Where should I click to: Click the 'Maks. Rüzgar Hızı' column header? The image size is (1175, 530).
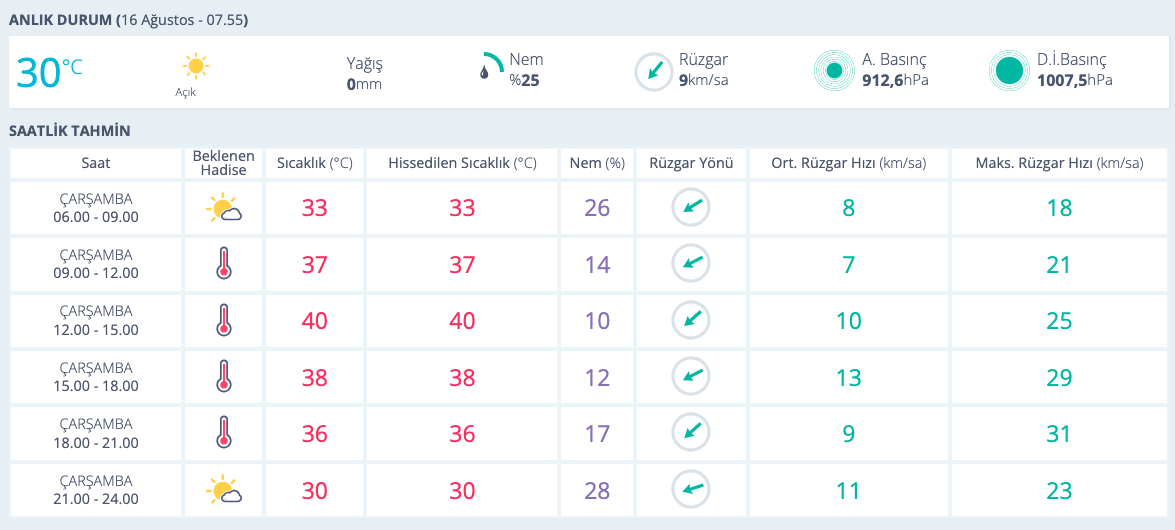tap(1059, 163)
